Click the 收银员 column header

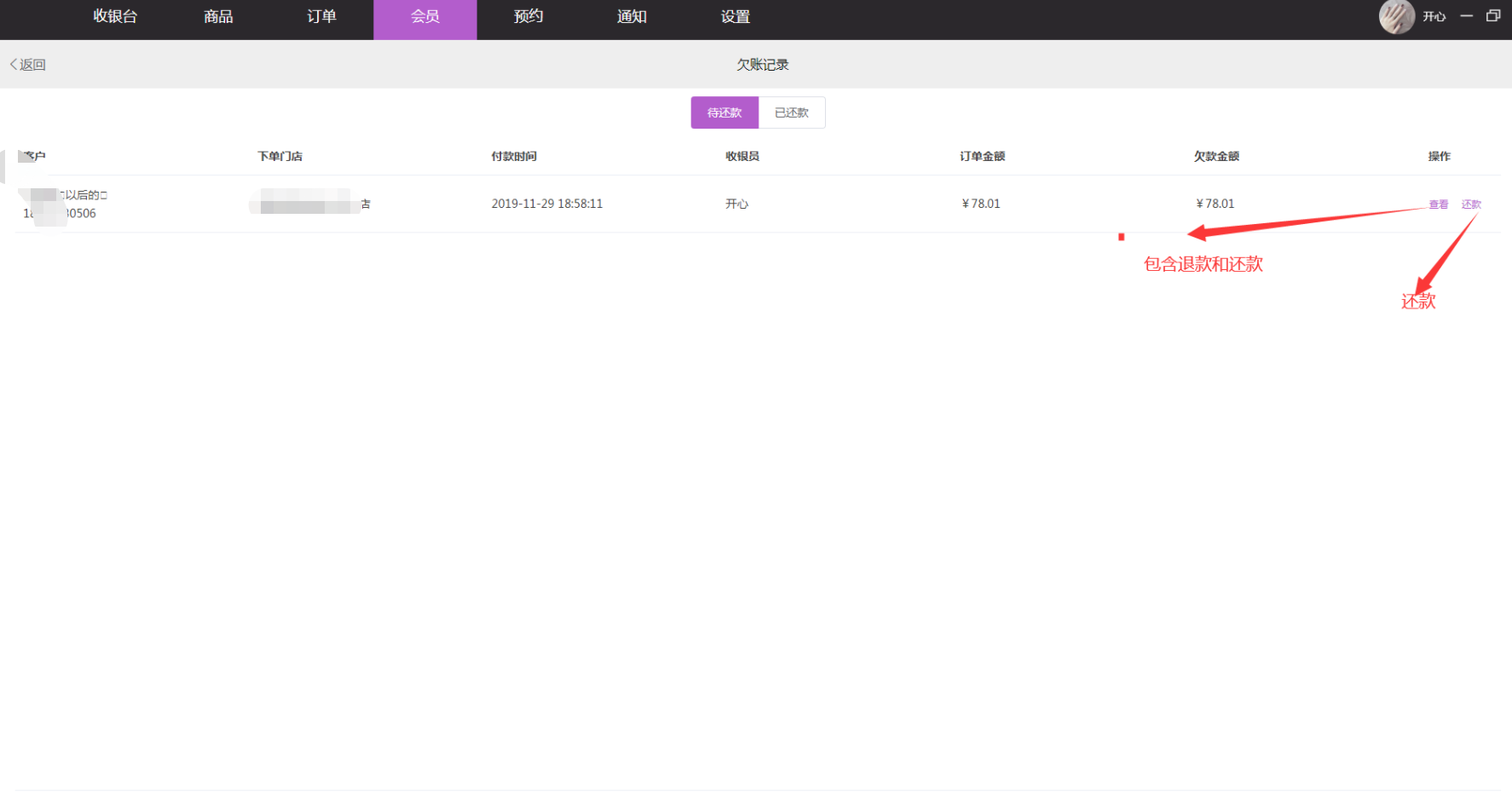[742, 156]
